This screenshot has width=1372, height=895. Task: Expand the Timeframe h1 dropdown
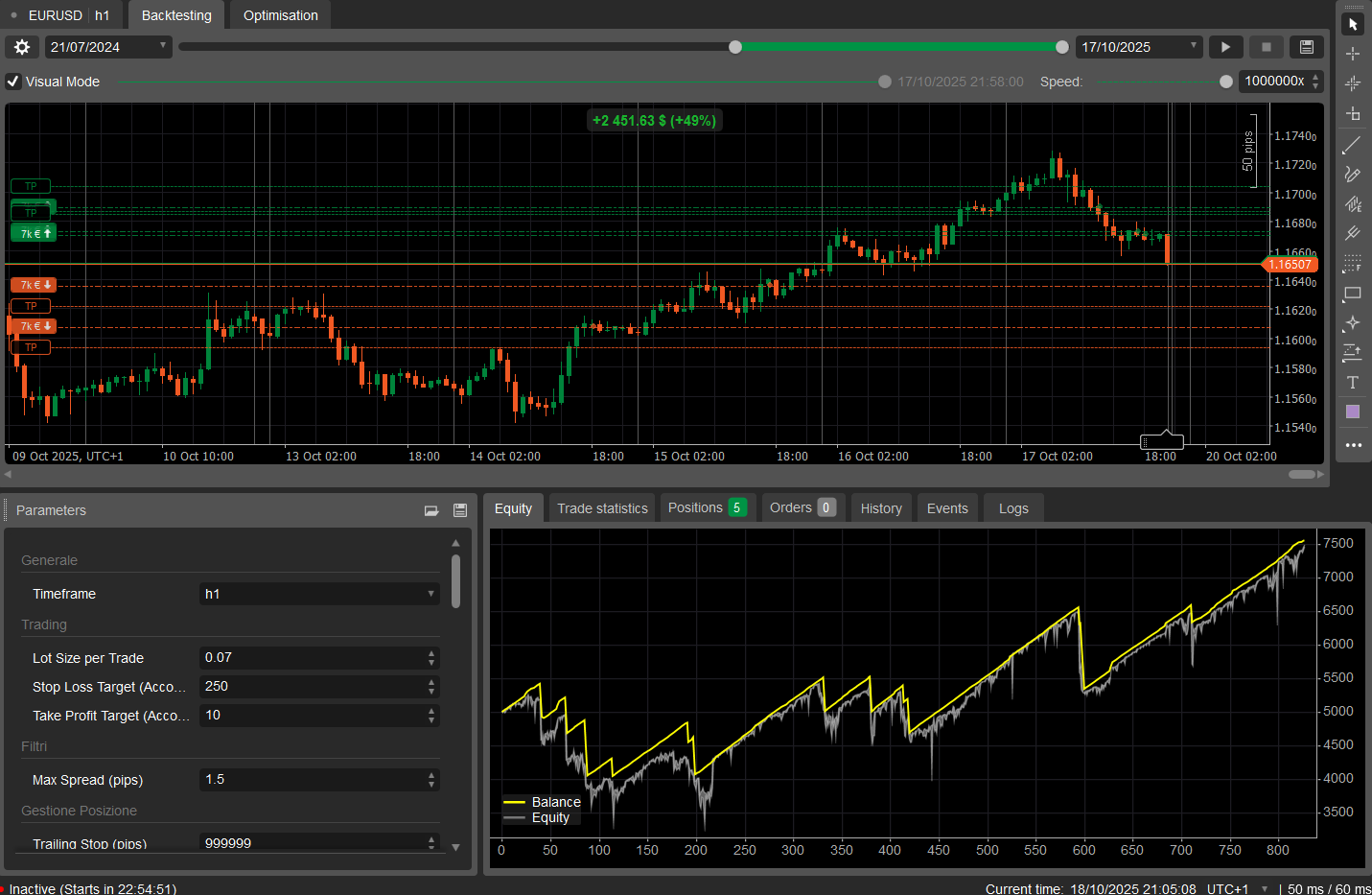click(x=319, y=594)
